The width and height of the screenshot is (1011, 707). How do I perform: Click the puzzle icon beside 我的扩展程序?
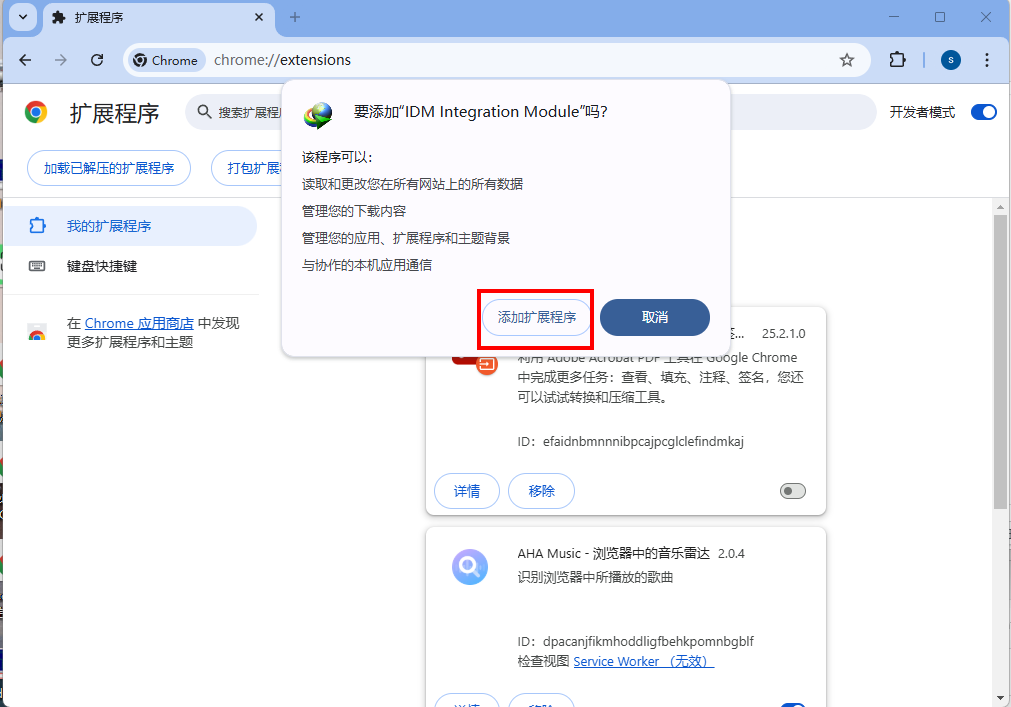point(37,226)
